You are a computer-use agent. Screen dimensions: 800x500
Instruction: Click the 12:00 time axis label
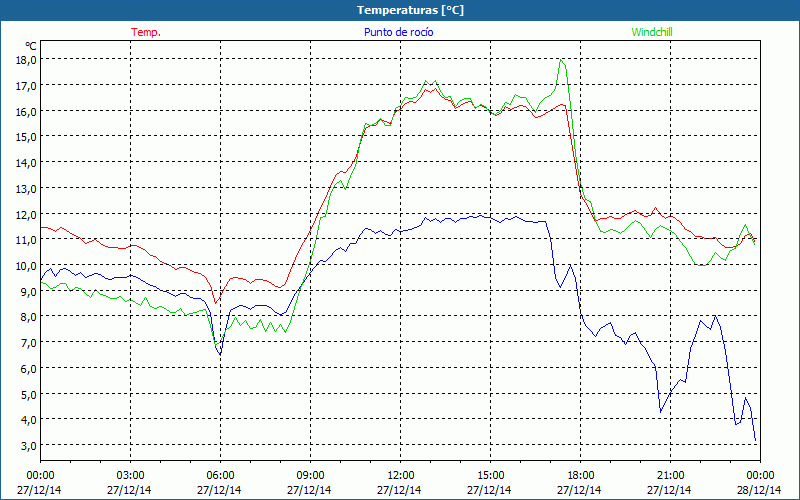(401, 476)
